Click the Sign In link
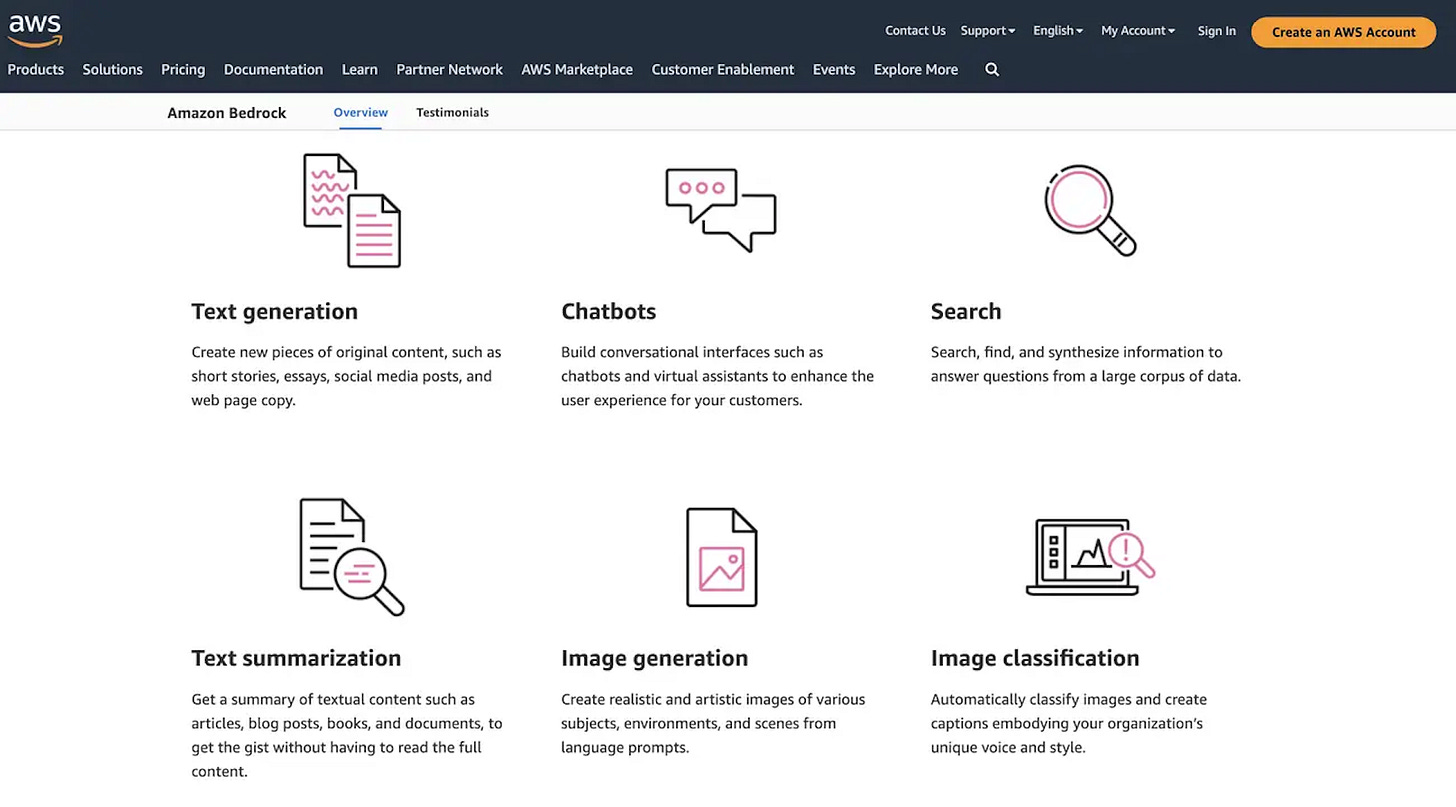Image resolution: width=1456 pixels, height=807 pixels. (x=1217, y=31)
